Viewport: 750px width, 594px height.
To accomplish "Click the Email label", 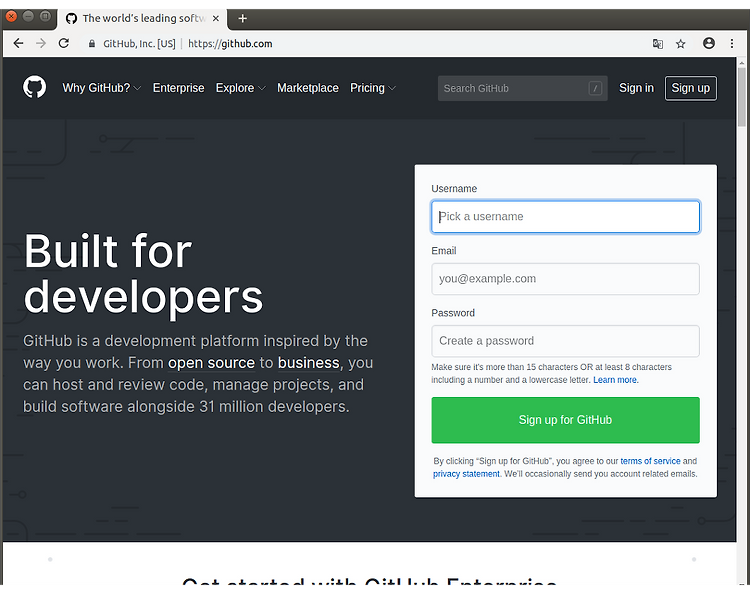I will [x=443, y=251].
